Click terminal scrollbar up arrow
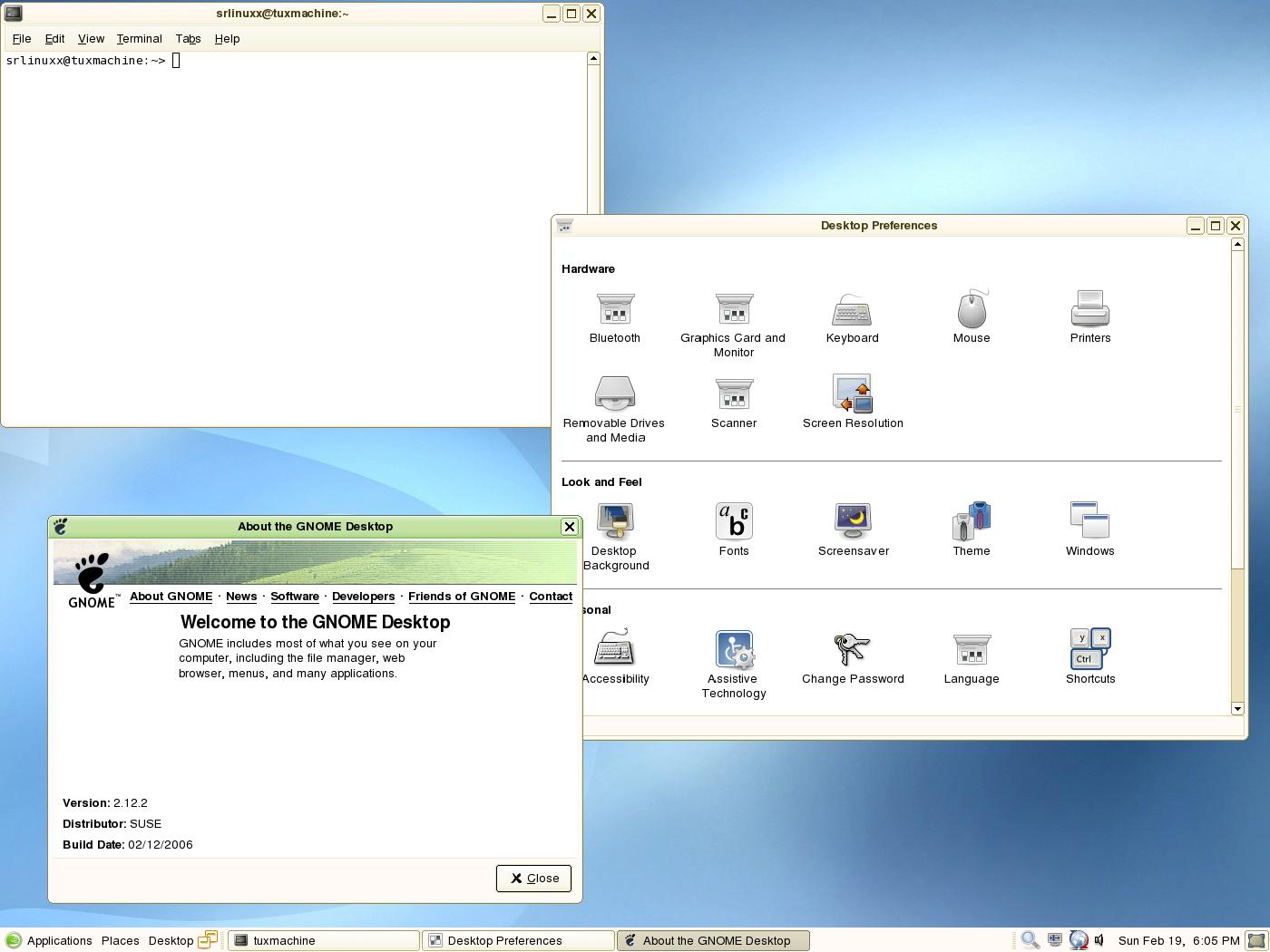1270x952 pixels. pos(593,58)
